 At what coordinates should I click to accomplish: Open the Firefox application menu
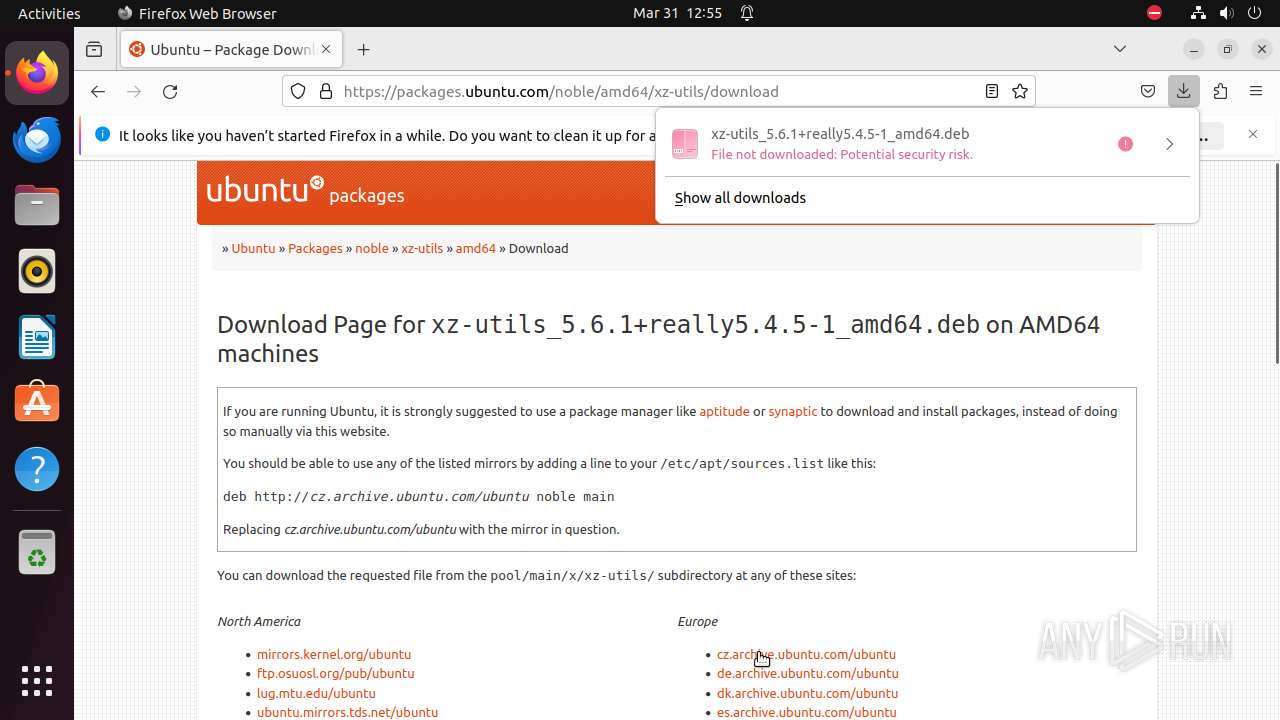(1256, 91)
